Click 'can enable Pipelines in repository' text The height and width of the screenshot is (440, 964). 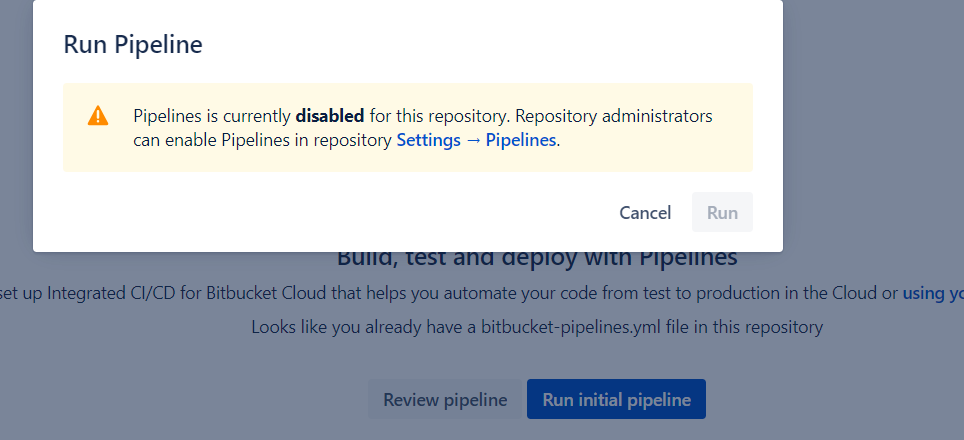click(263, 140)
